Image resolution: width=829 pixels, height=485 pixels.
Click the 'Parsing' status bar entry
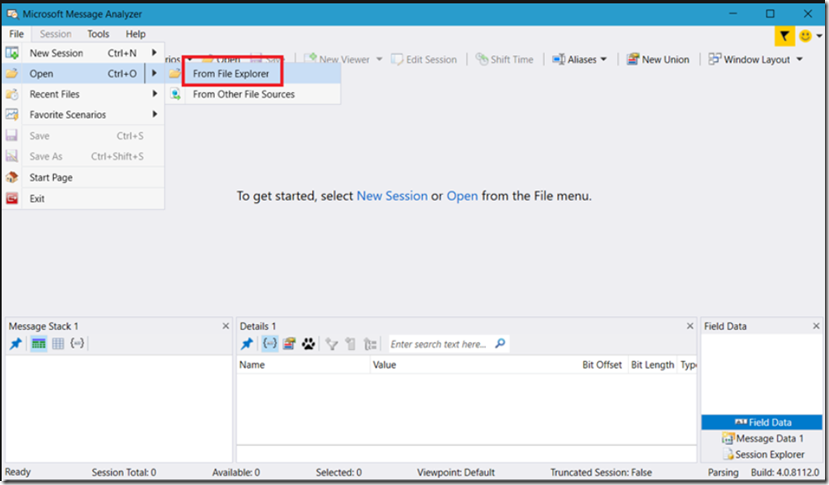coord(723,472)
